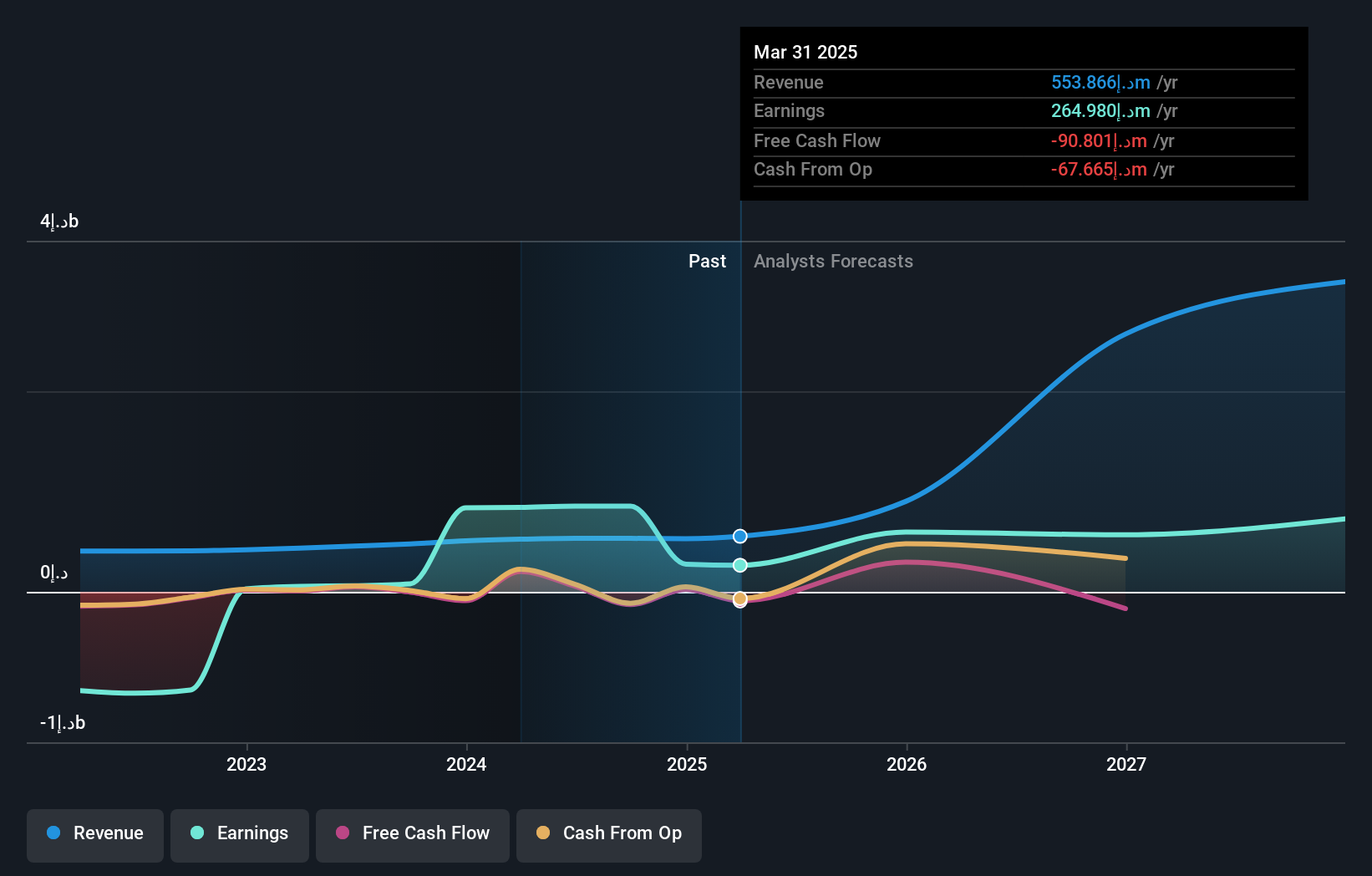Click the 2027 x-axis label
The width and height of the screenshot is (1372, 876).
point(1126,764)
